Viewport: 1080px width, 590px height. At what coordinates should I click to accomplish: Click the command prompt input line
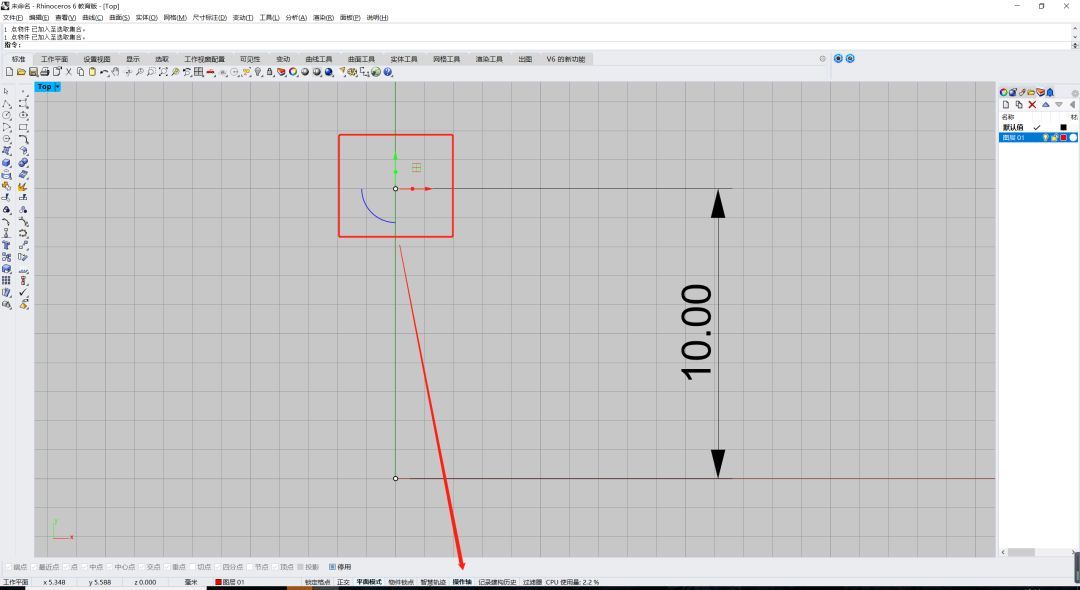tap(537, 45)
